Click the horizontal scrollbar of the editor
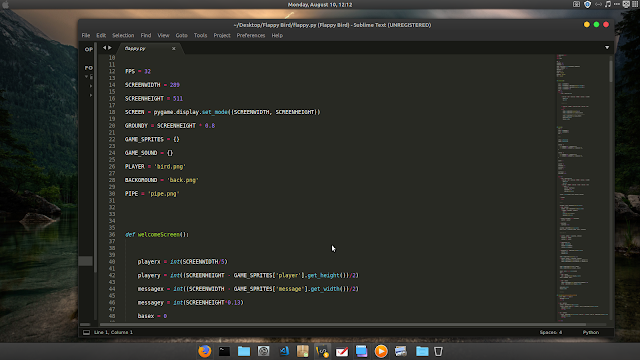Screen dimensions: 640x360 coord(343,324)
